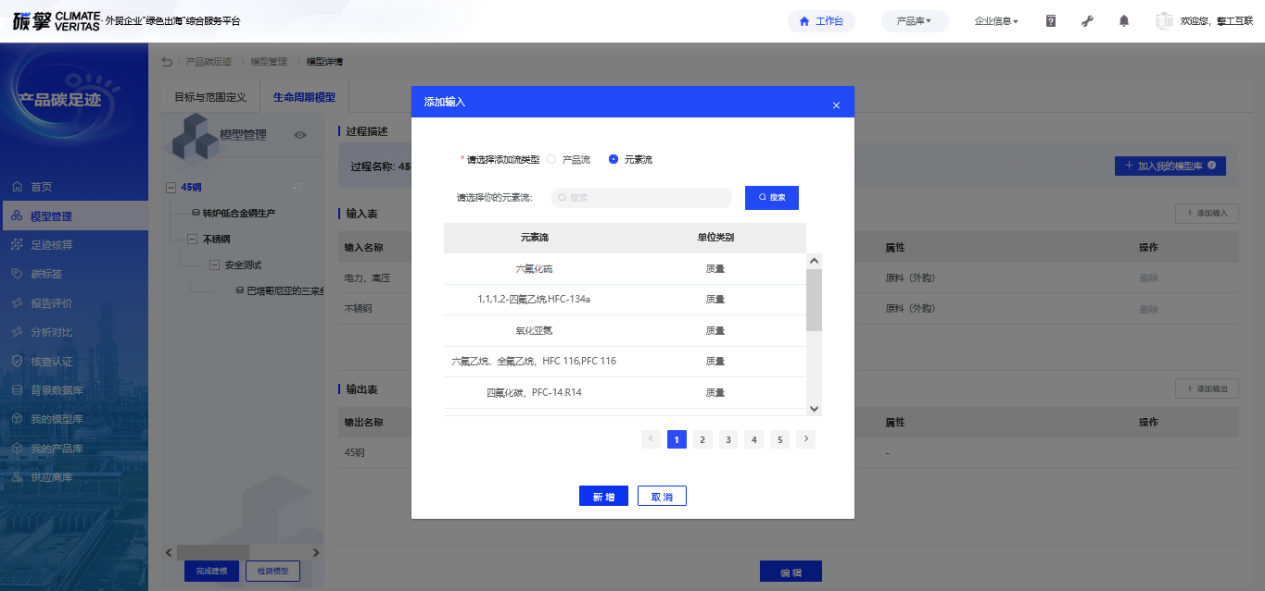1265x591 pixels.
Task: Click the 新增 button in dialog
Action: pos(603,497)
